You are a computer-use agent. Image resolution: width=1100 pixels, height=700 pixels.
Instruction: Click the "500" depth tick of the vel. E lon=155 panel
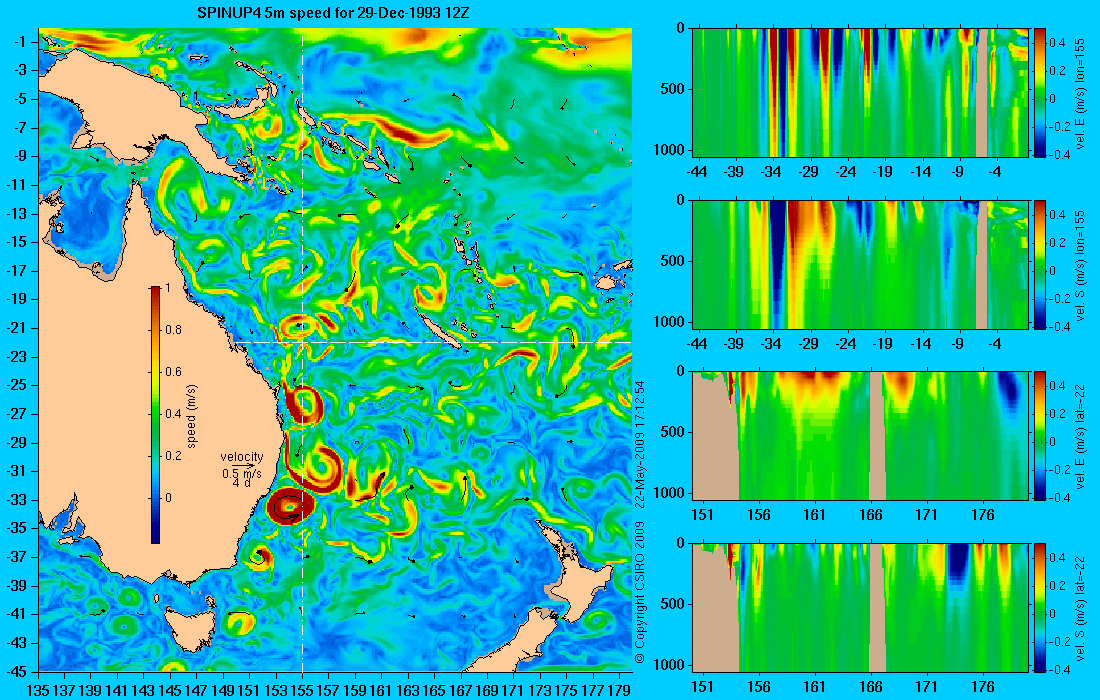pyautogui.click(x=674, y=89)
